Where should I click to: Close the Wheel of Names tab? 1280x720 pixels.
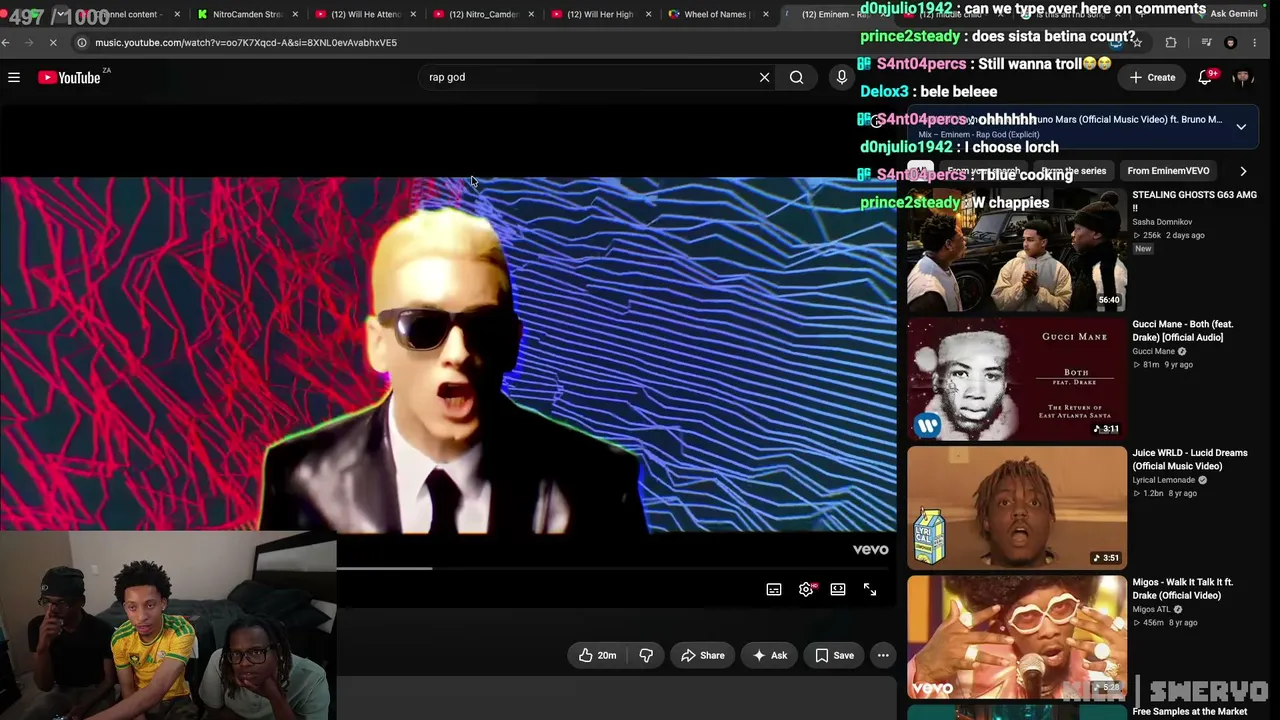766,14
